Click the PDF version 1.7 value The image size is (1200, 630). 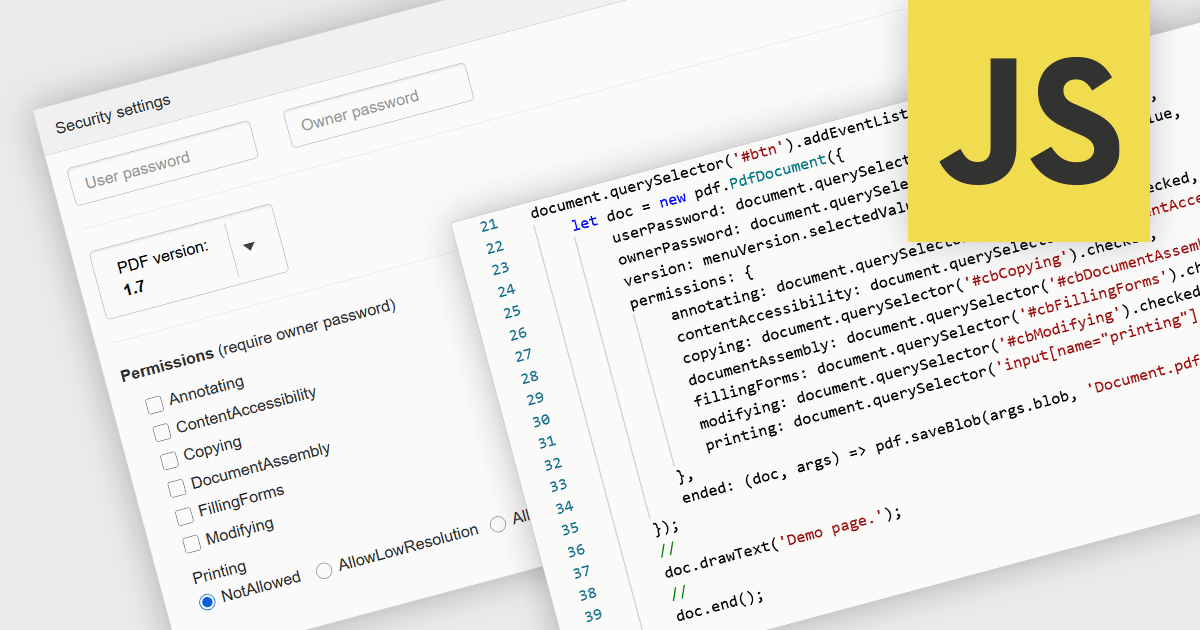pyautogui.click(x=135, y=289)
